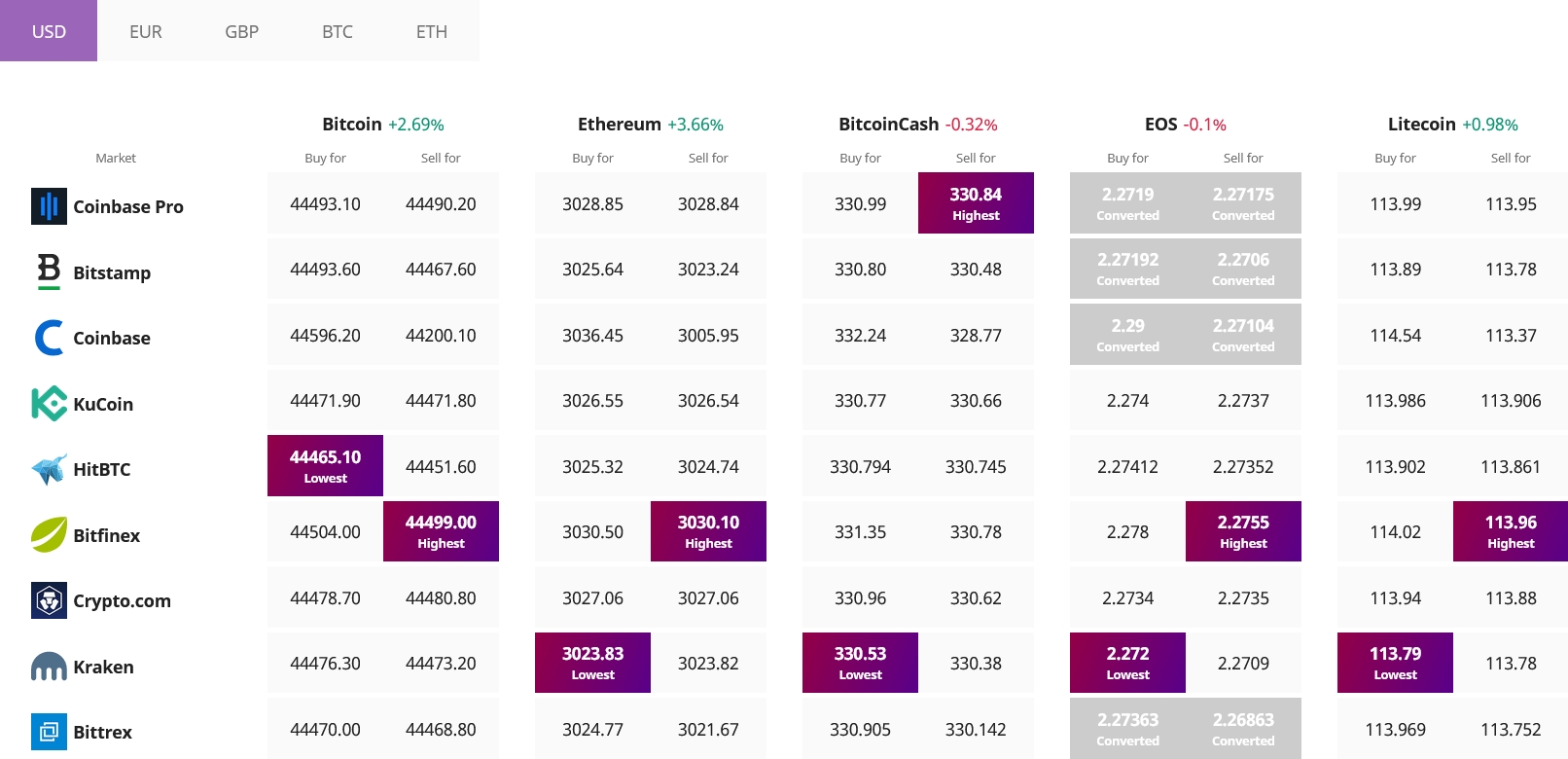Click HitBTC EOS buy price 2.27412
This screenshot has width=1568, height=759.
1127,466
